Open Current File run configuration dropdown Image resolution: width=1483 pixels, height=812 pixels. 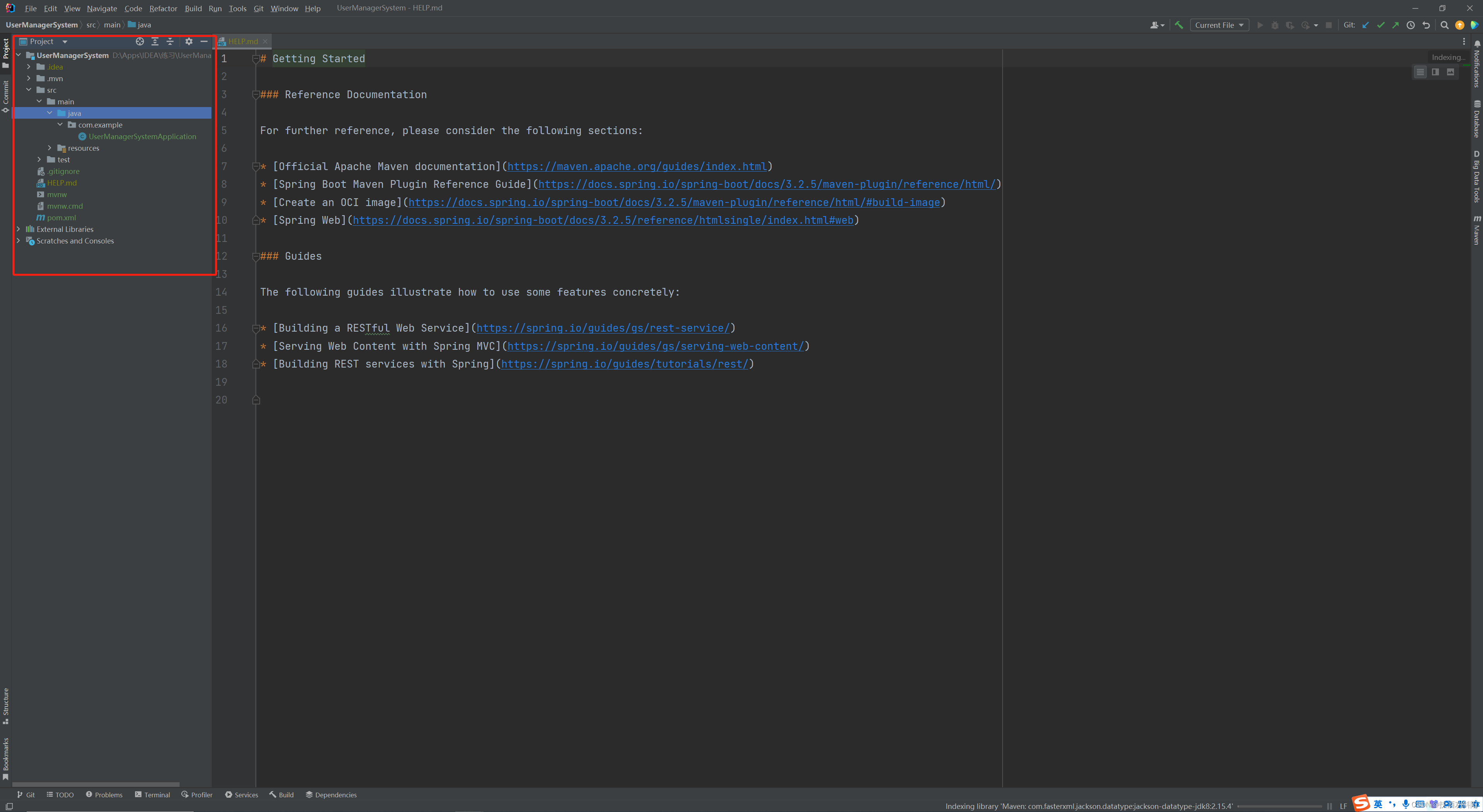click(x=1219, y=25)
